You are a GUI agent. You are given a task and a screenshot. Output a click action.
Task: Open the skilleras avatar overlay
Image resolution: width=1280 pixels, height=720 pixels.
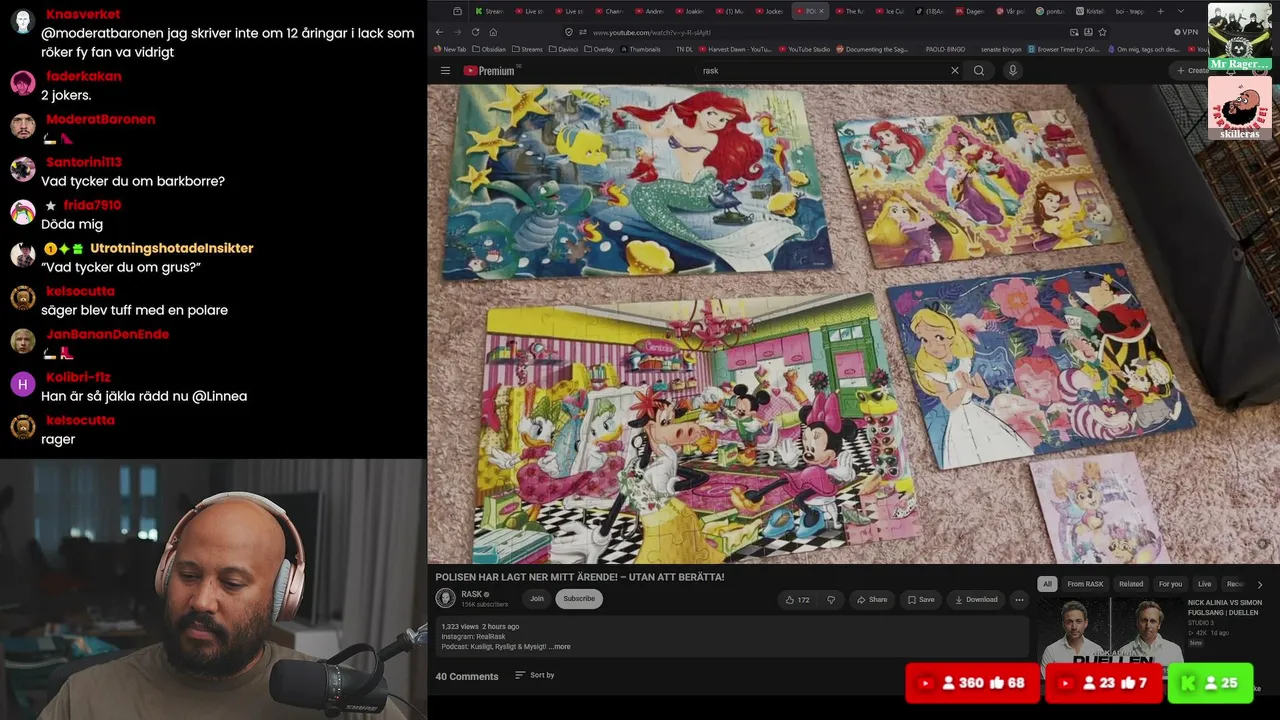pyautogui.click(x=1240, y=108)
